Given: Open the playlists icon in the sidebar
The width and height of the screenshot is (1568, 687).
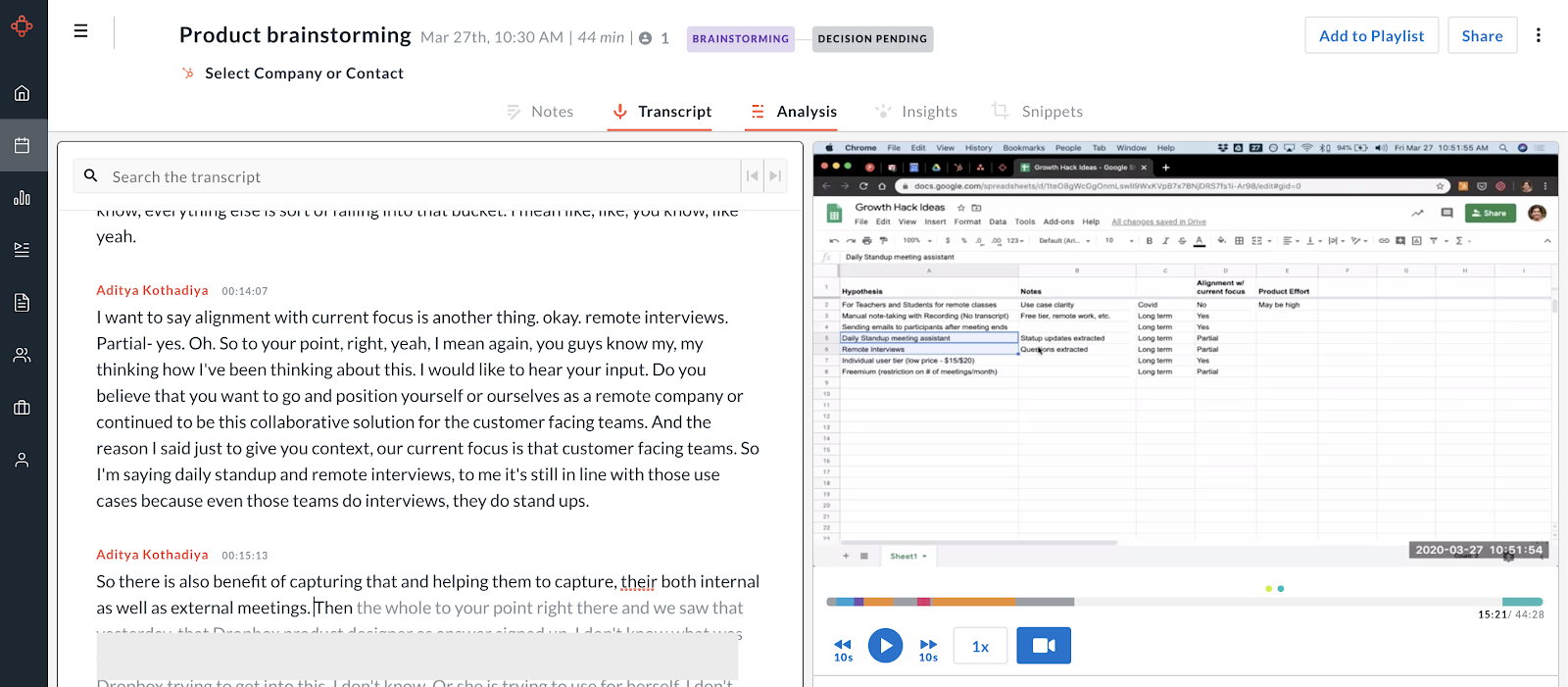Looking at the screenshot, I should [x=22, y=250].
